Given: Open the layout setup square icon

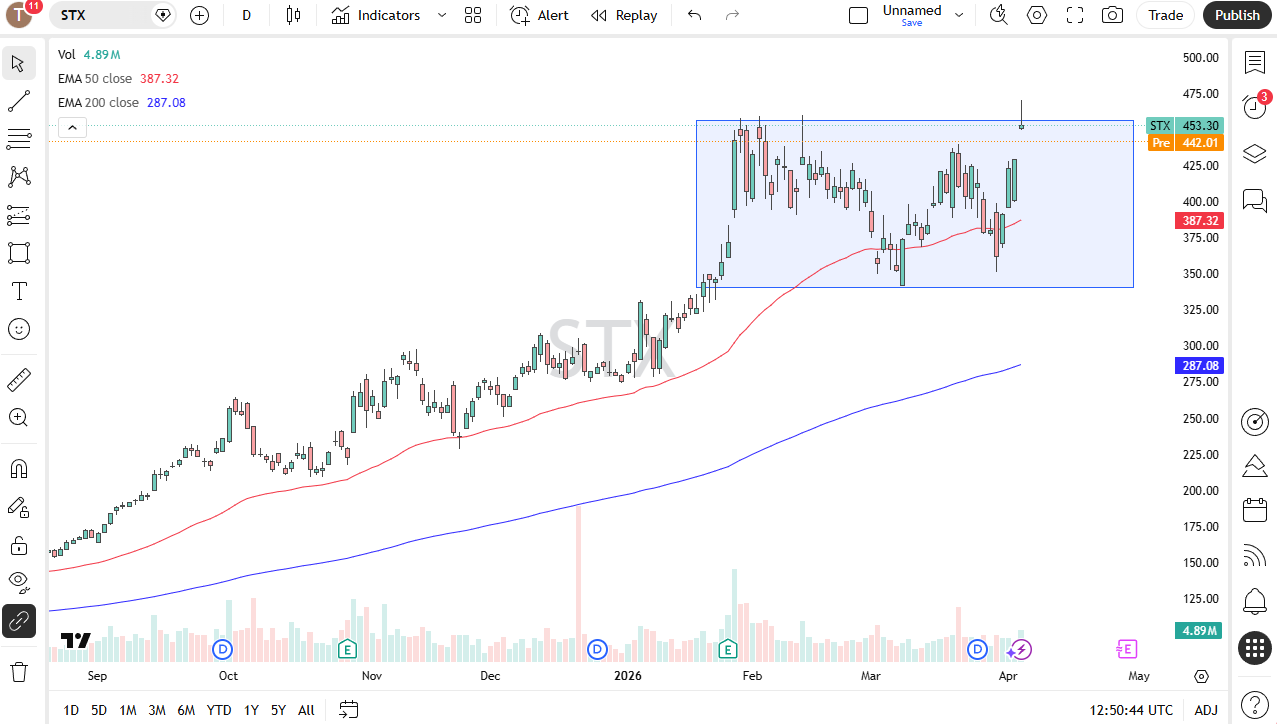Looking at the screenshot, I should (858, 15).
